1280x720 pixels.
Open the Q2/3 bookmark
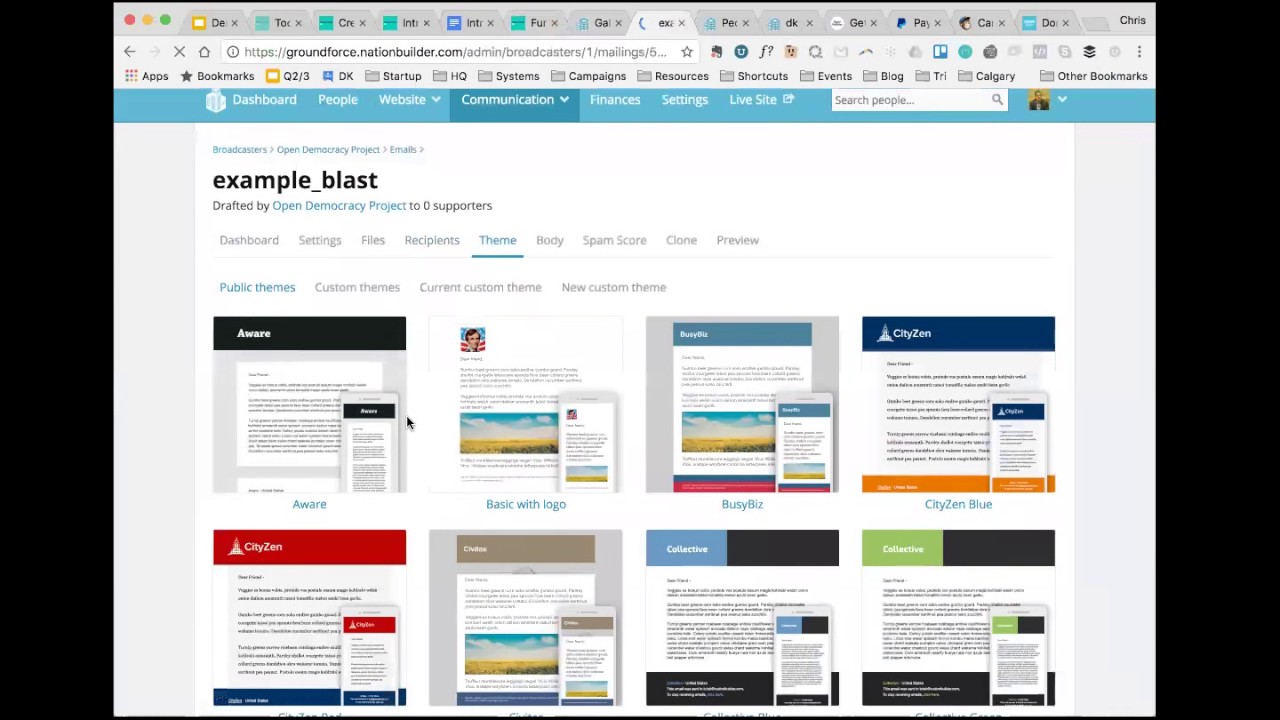pos(288,76)
